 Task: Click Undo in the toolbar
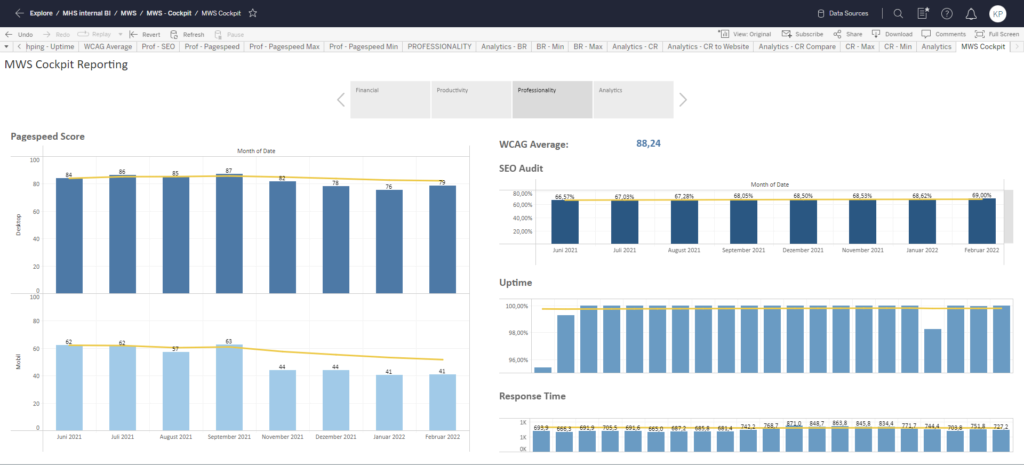tap(20, 34)
